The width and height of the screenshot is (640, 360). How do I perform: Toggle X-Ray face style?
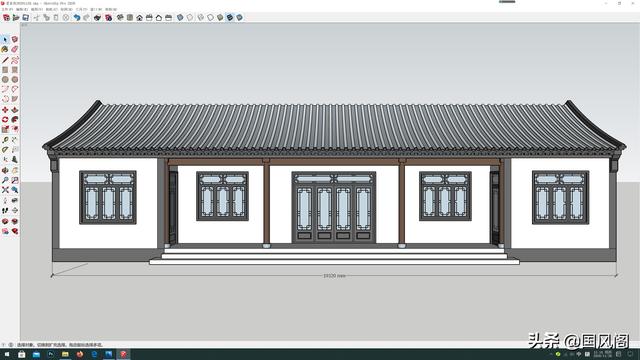(180, 18)
